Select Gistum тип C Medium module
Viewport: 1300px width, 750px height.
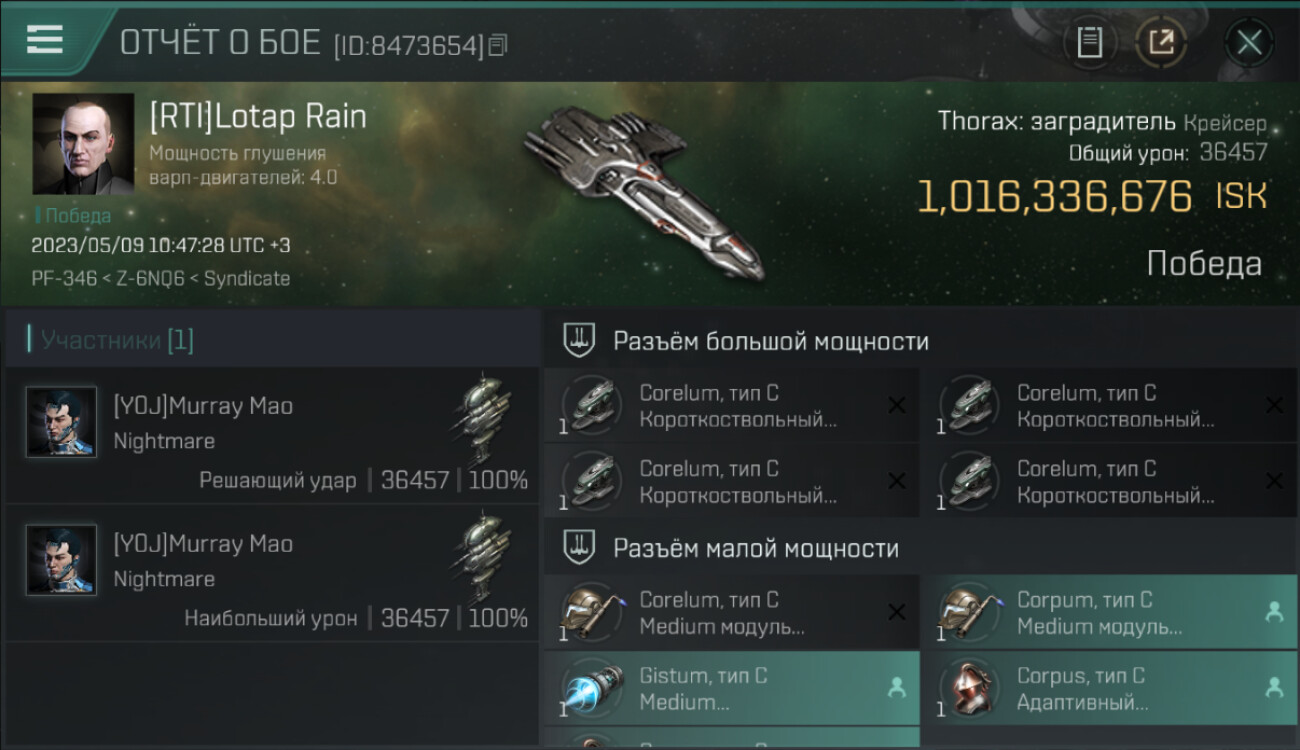coord(732,688)
